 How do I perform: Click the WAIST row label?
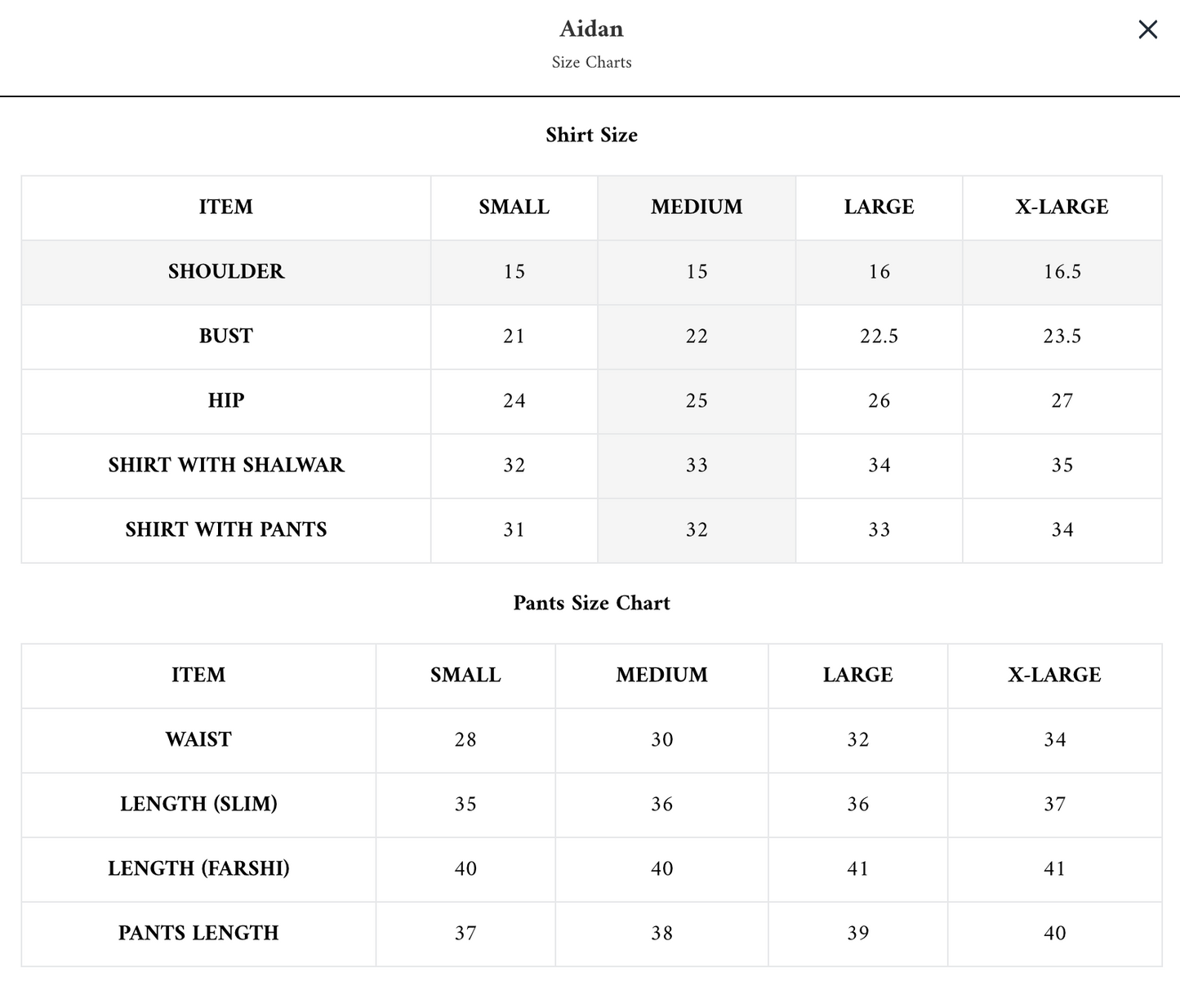[198, 739]
